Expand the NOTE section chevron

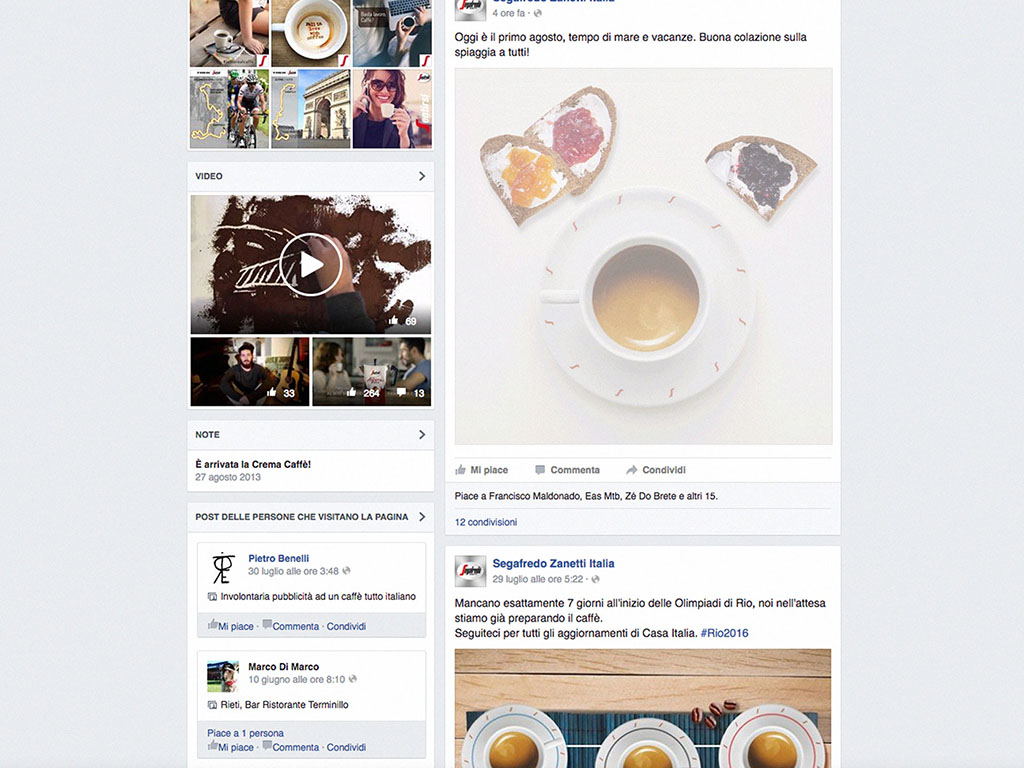422,434
